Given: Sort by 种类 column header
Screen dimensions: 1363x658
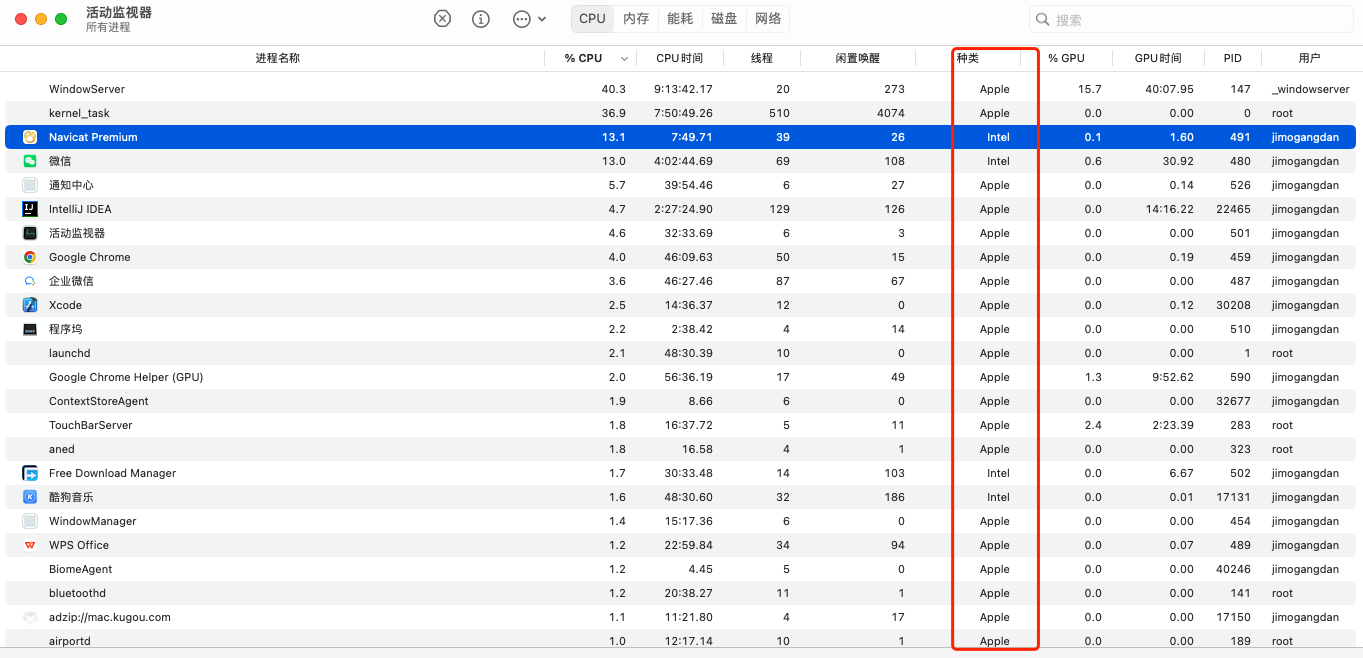Looking at the screenshot, I should click(968, 58).
